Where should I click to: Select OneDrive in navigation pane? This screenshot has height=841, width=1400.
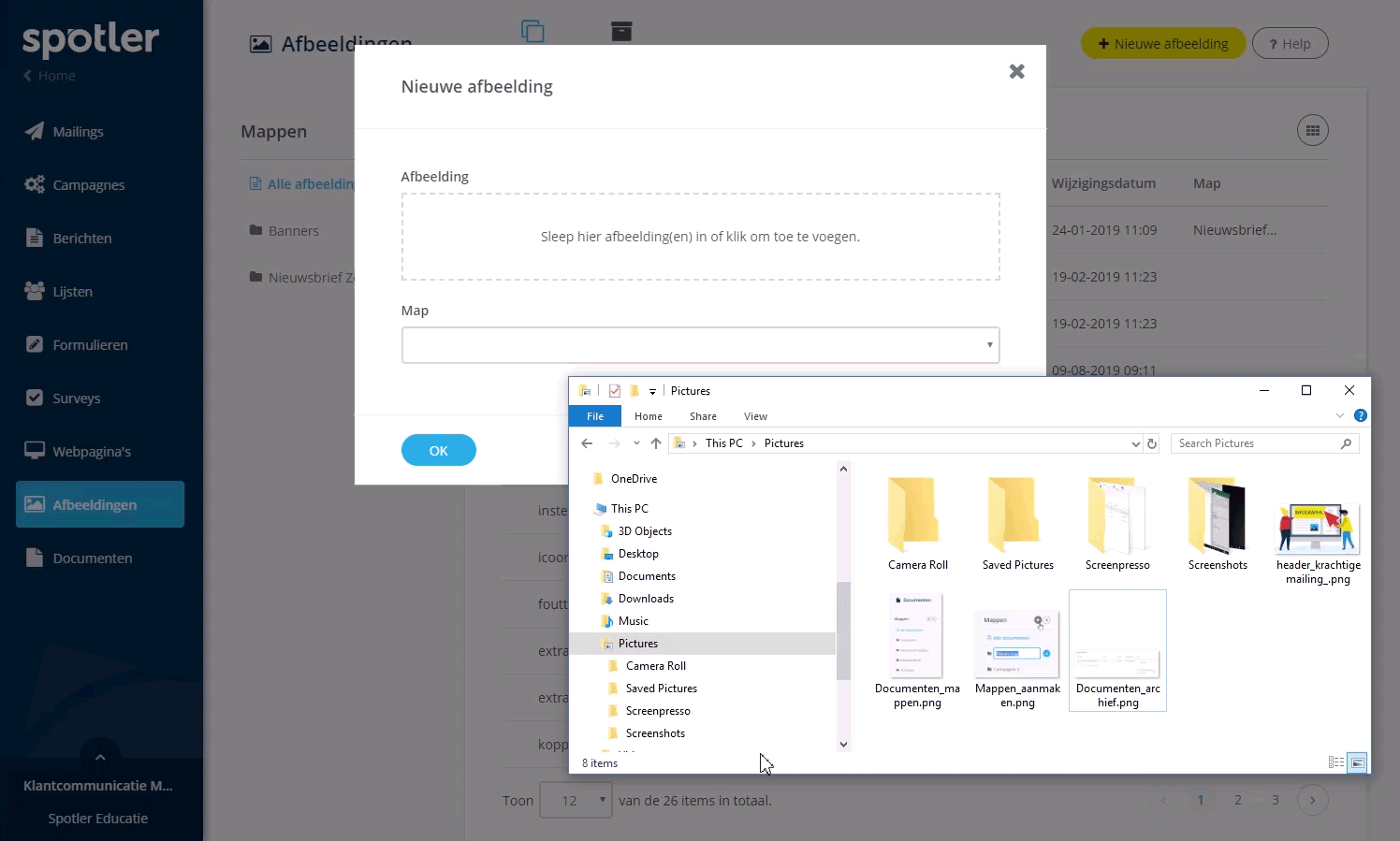(x=634, y=479)
